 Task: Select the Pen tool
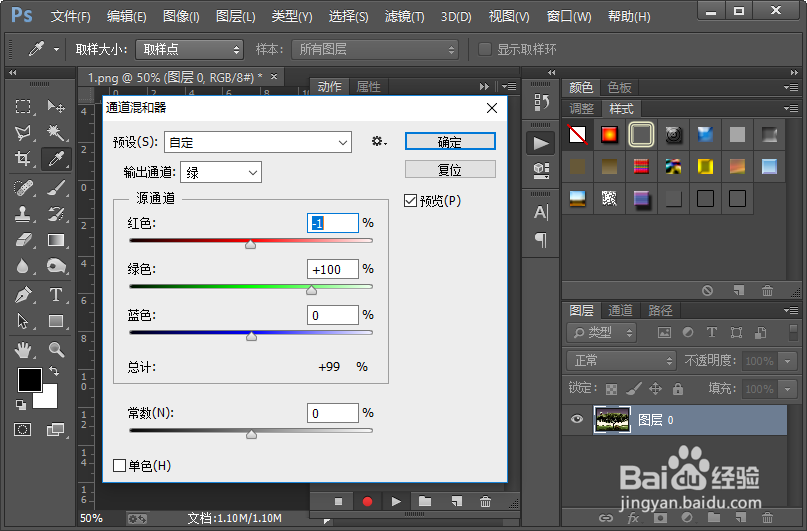point(23,295)
